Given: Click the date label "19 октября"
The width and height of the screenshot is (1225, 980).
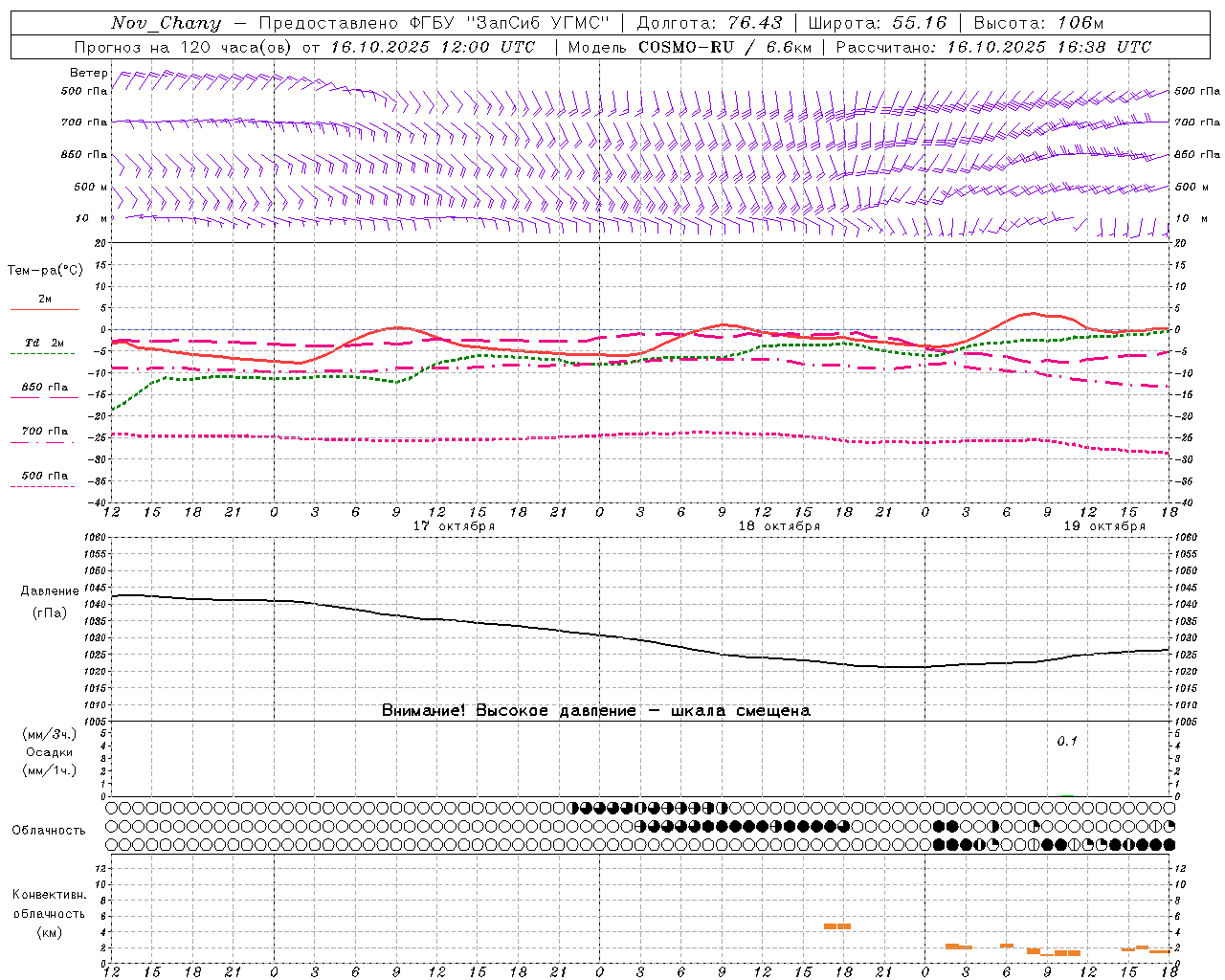Looking at the screenshot, I should tap(1104, 526).
